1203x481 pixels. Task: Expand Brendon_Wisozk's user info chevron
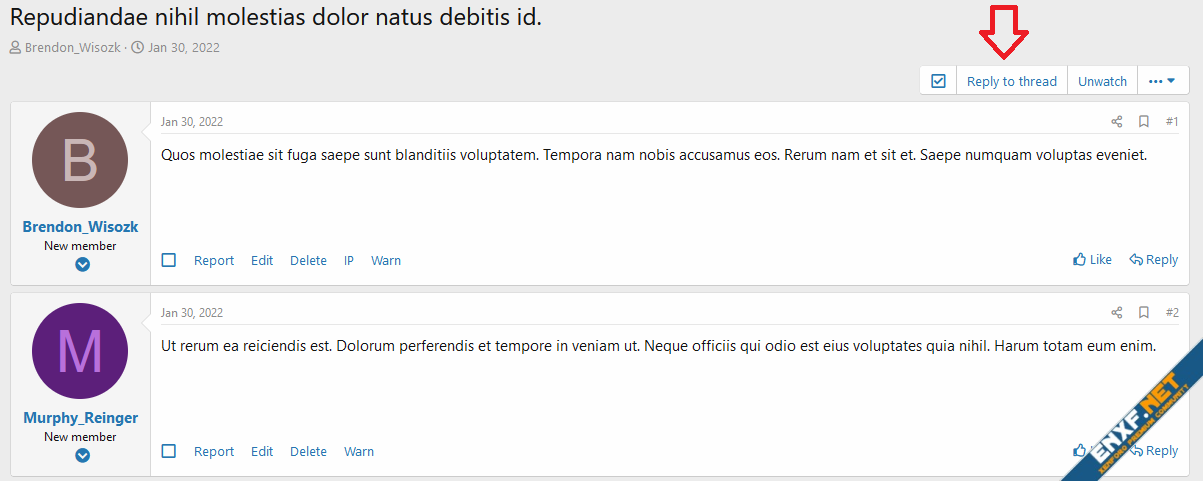point(83,265)
